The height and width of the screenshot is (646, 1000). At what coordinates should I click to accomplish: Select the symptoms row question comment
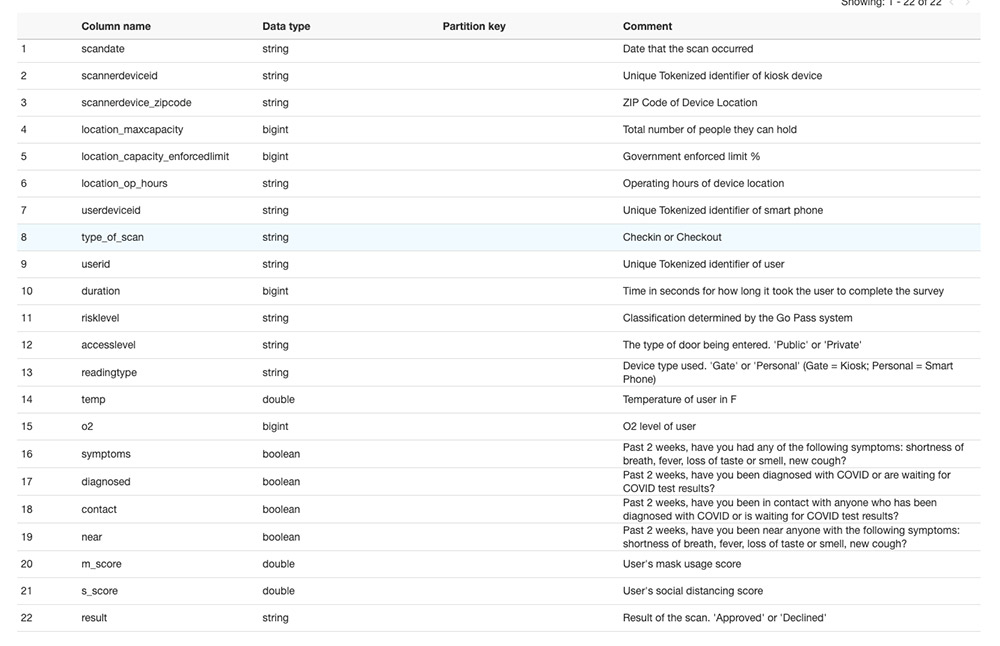pyautogui.click(x=793, y=454)
